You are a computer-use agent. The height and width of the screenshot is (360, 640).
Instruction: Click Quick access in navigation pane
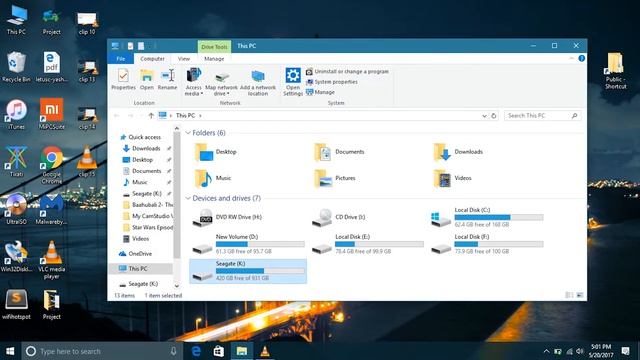point(140,137)
